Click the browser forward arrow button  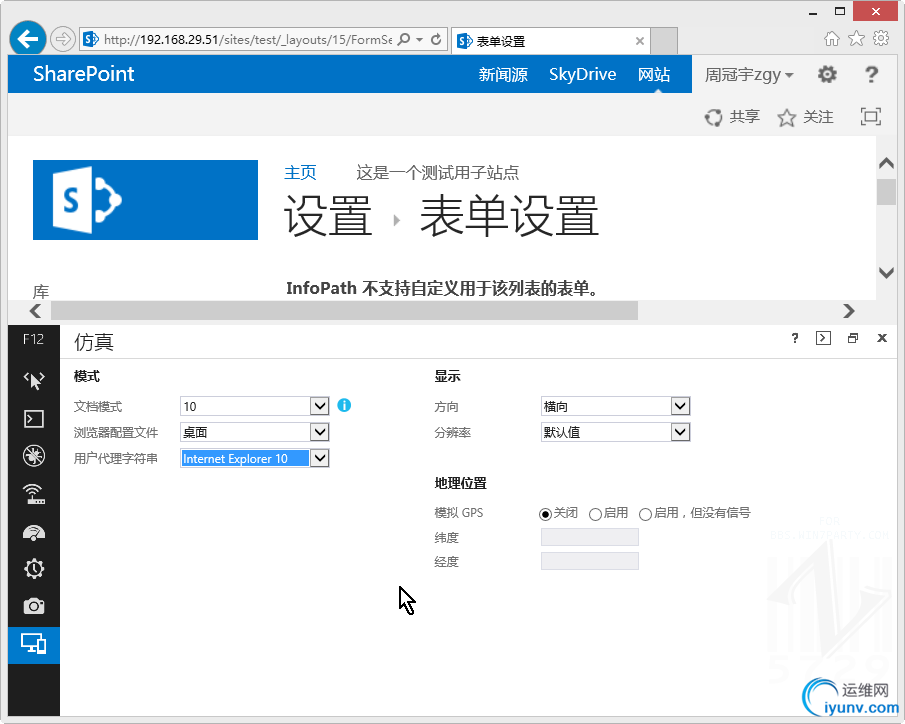62,39
